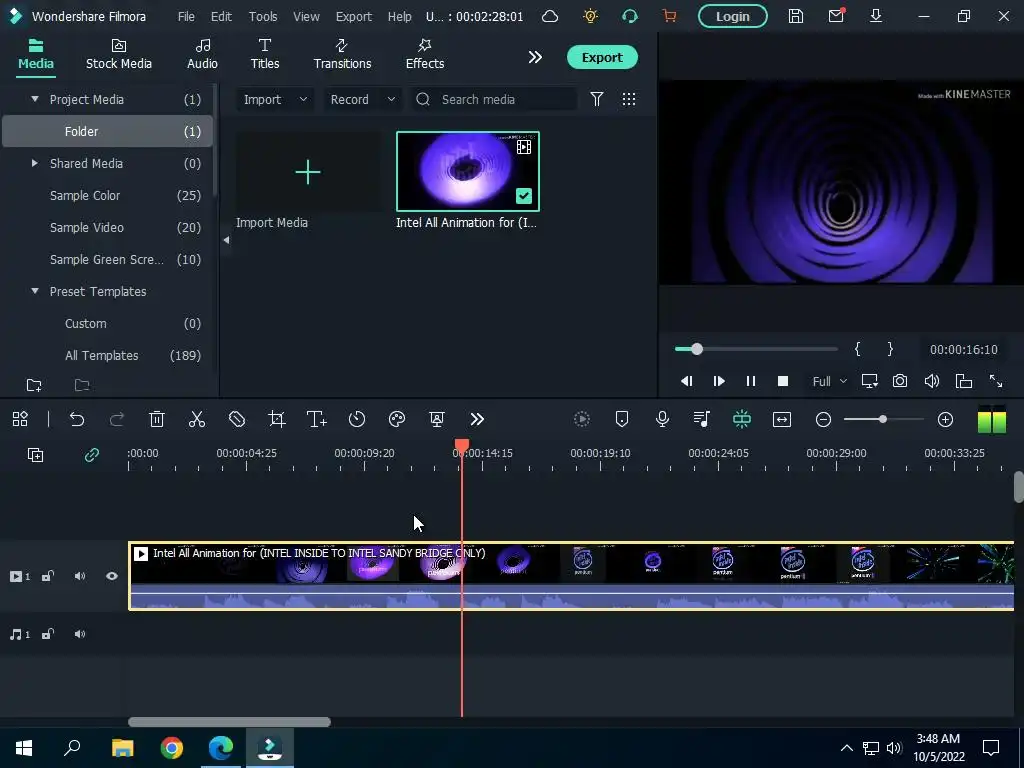The width and height of the screenshot is (1024, 768).
Task: Open the cloud icon in title bar
Action: (551, 16)
